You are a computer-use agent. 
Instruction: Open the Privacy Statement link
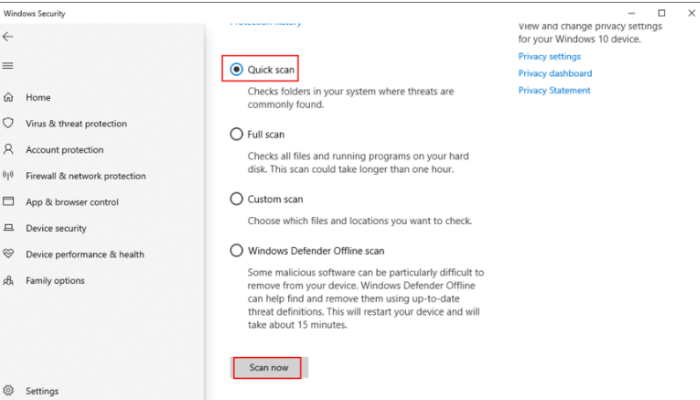554,91
